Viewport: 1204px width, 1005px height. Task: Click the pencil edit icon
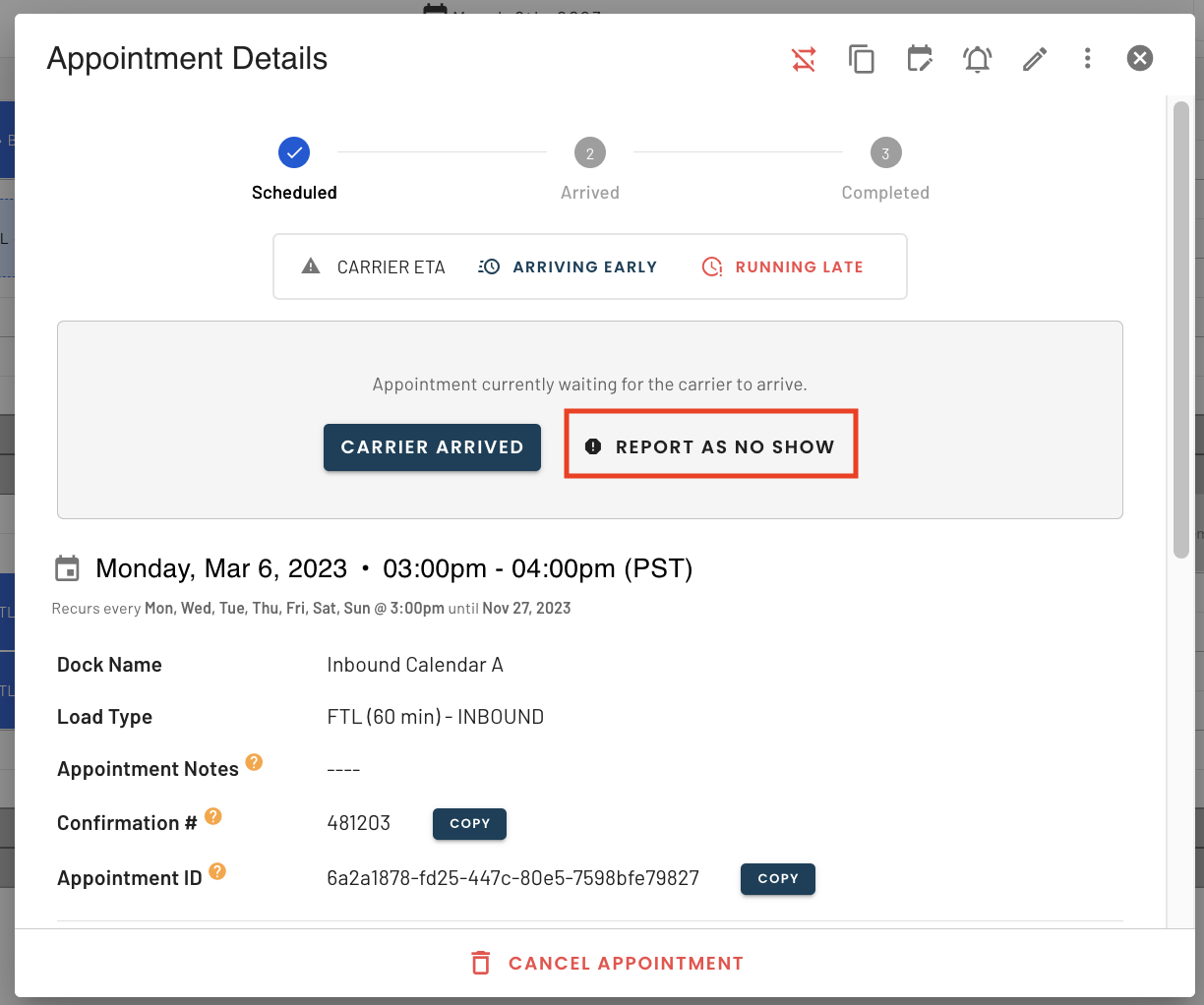[x=1035, y=59]
